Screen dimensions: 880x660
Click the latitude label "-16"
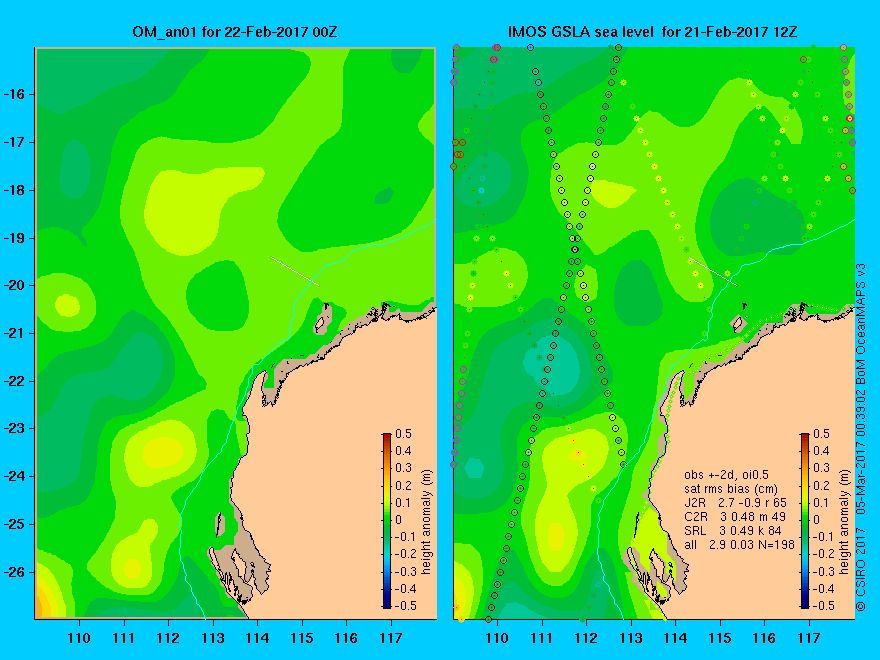(x=15, y=94)
